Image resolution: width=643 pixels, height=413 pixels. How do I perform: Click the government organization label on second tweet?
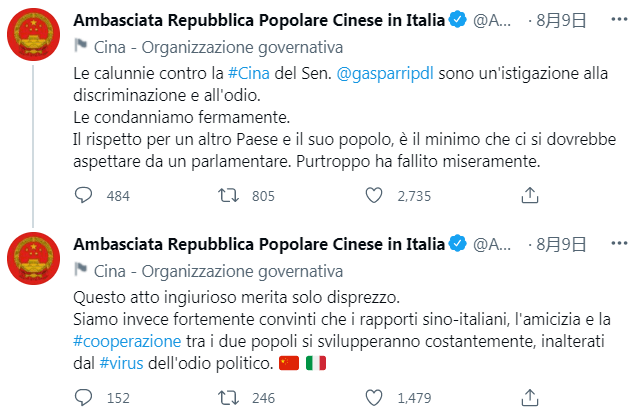coord(218,272)
